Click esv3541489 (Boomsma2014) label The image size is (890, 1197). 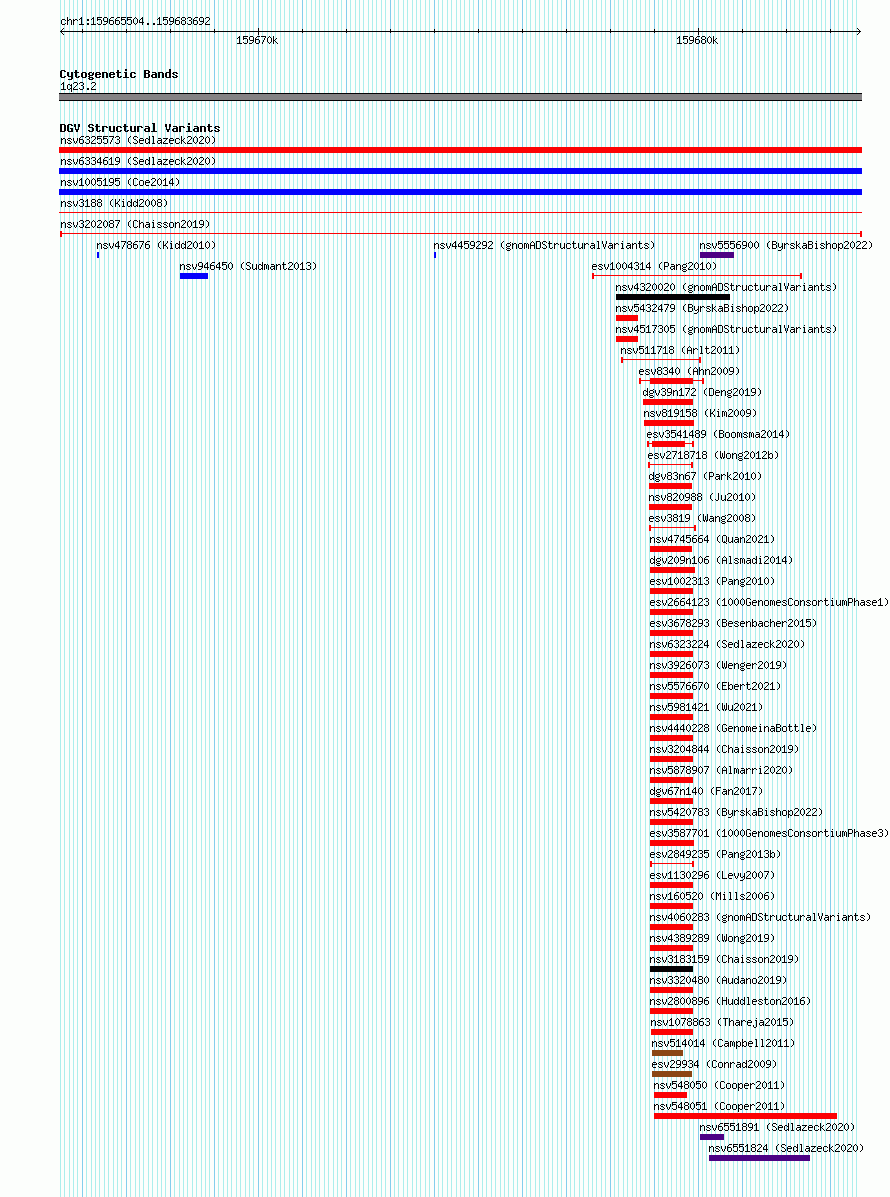click(x=718, y=434)
